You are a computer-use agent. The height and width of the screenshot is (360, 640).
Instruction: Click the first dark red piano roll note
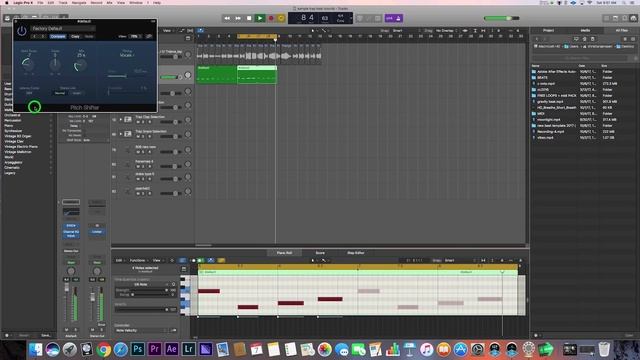[x=209, y=291]
